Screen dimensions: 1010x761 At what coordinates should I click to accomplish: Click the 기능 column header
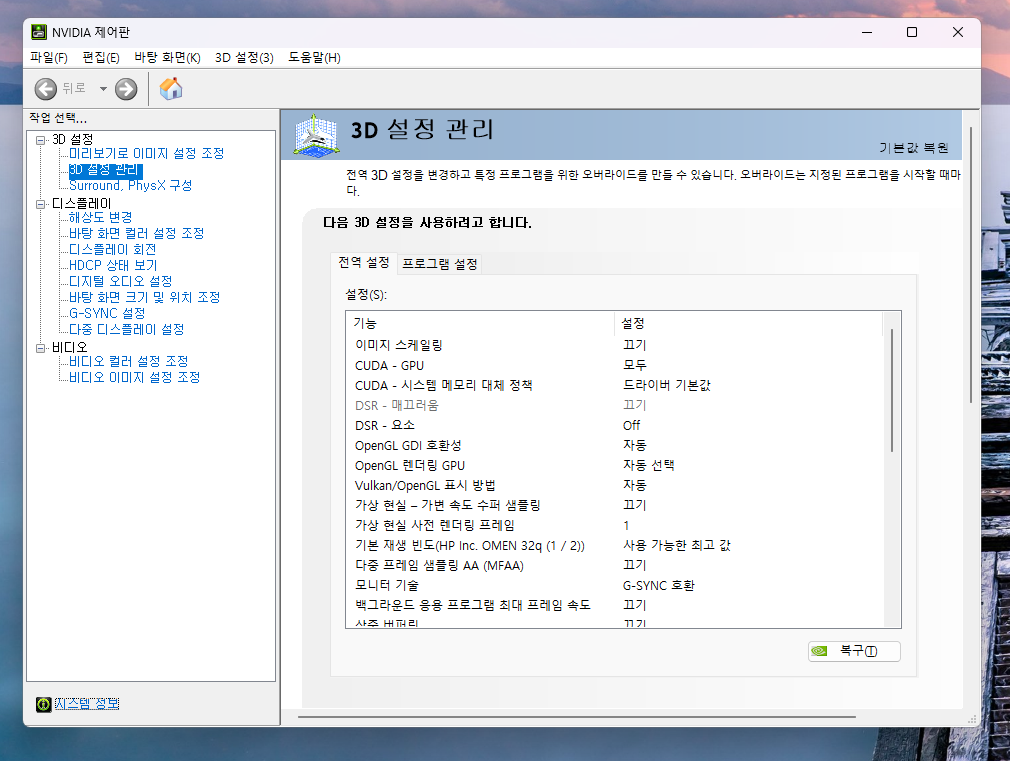(x=481, y=323)
